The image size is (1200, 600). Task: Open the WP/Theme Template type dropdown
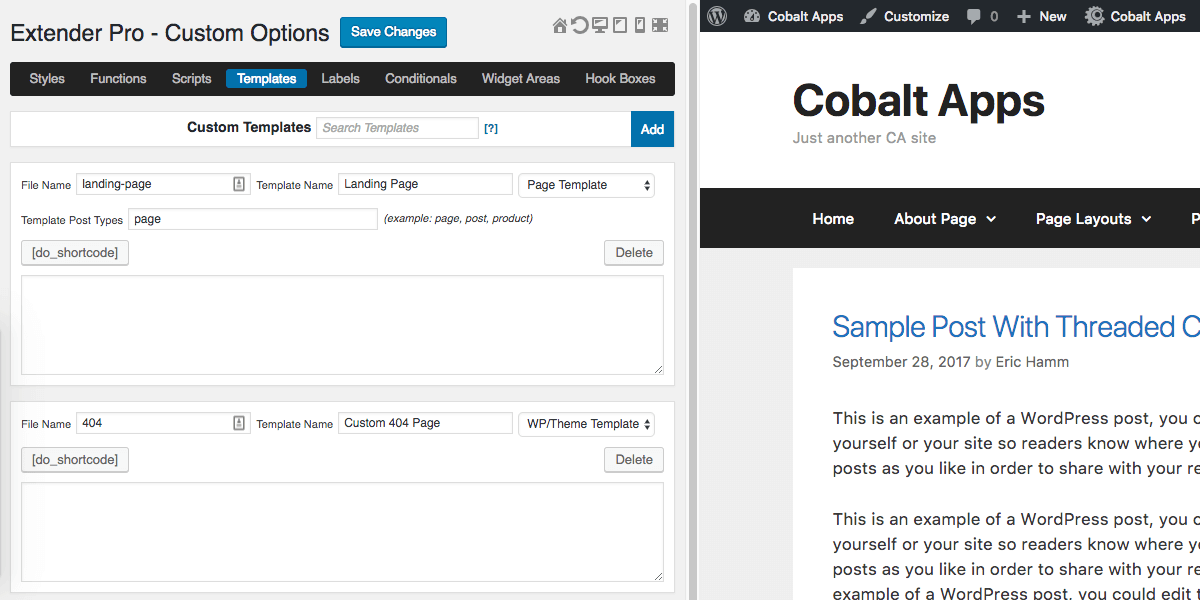tap(586, 424)
